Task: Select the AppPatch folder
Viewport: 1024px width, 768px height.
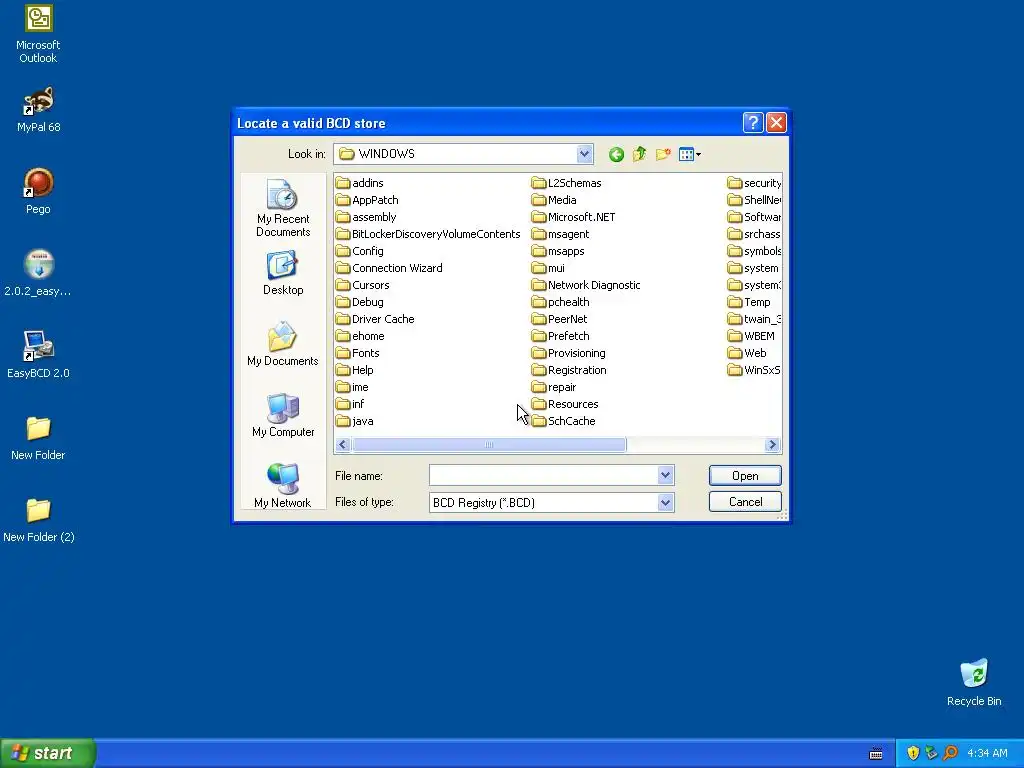Action: tap(367, 200)
